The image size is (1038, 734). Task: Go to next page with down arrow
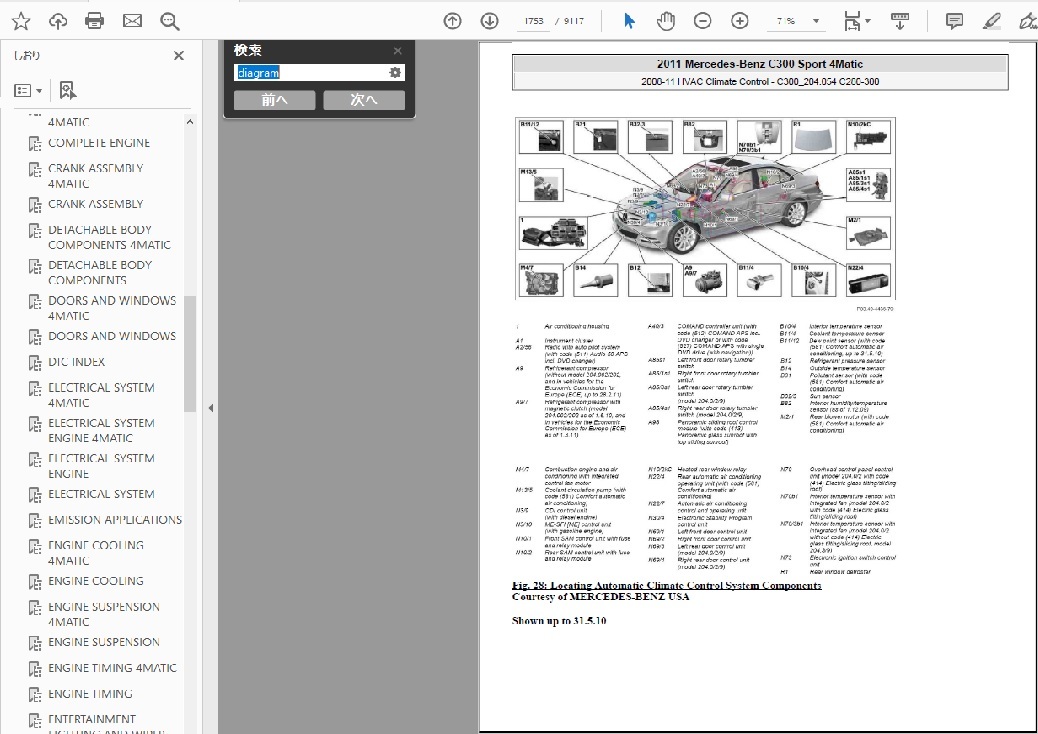pos(489,21)
